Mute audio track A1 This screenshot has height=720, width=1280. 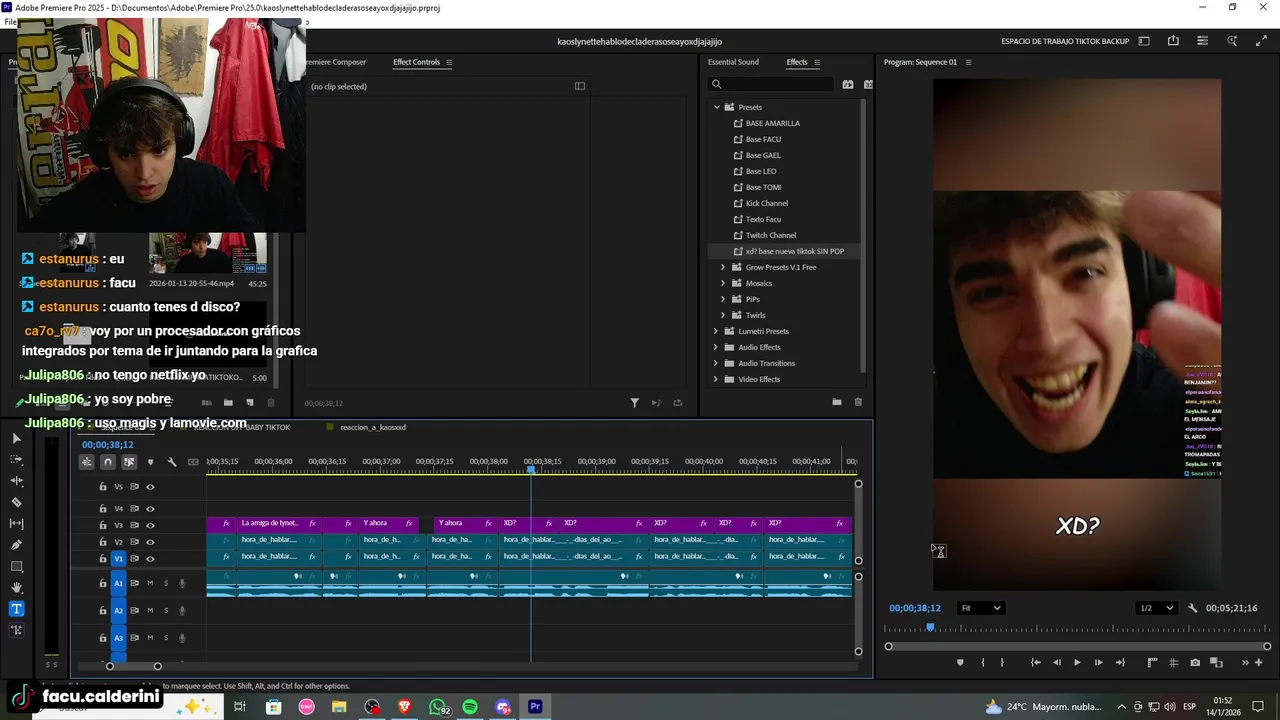(x=150, y=583)
